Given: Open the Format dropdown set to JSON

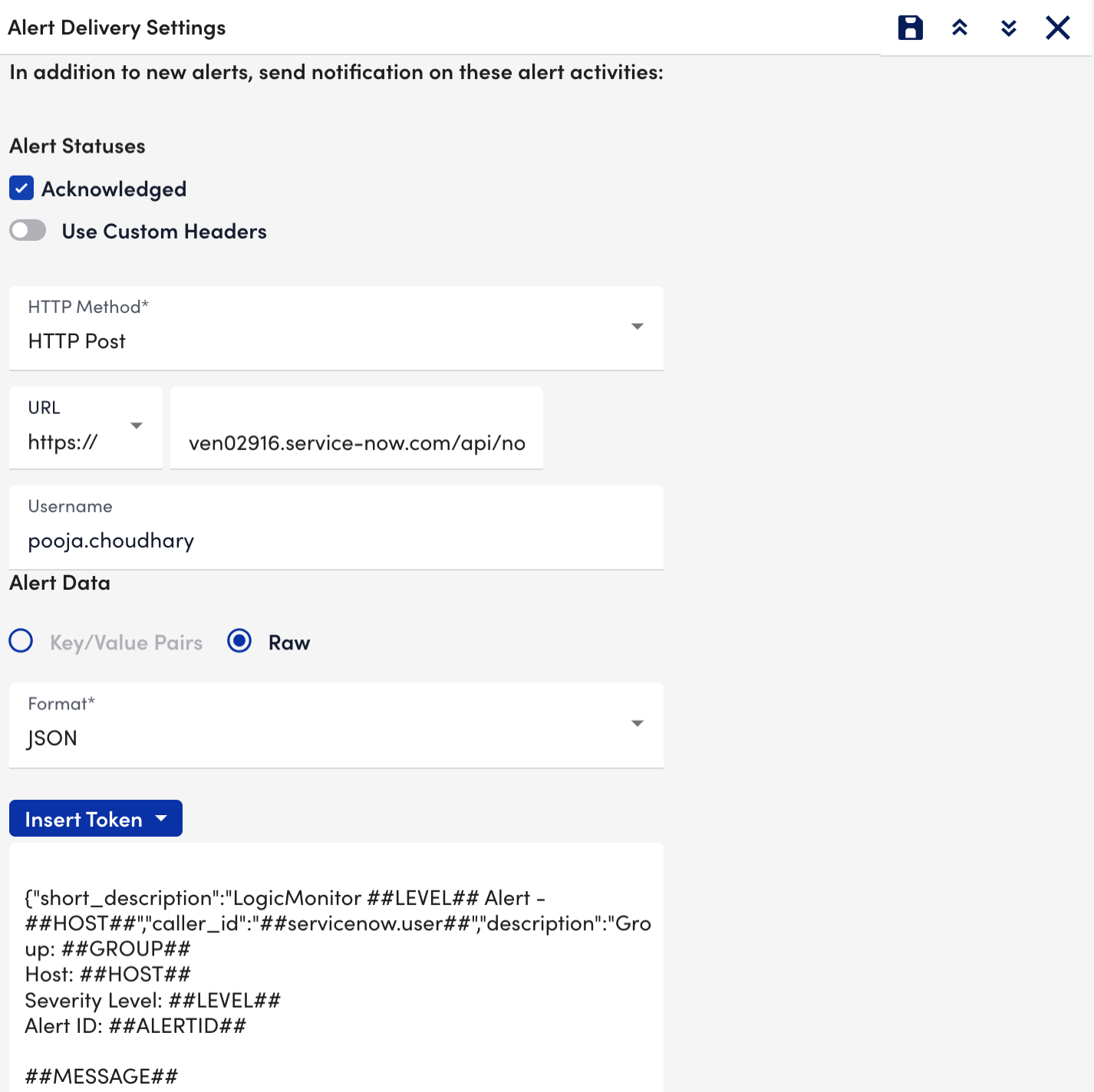Looking at the screenshot, I should (637, 723).
